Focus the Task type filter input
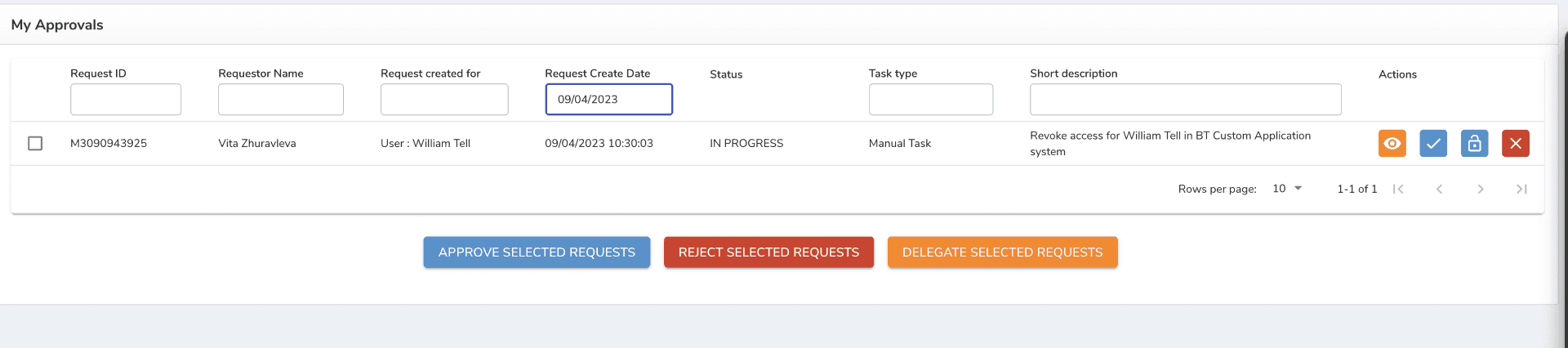Screen dimensions: 1568x348 click(930, 100)
